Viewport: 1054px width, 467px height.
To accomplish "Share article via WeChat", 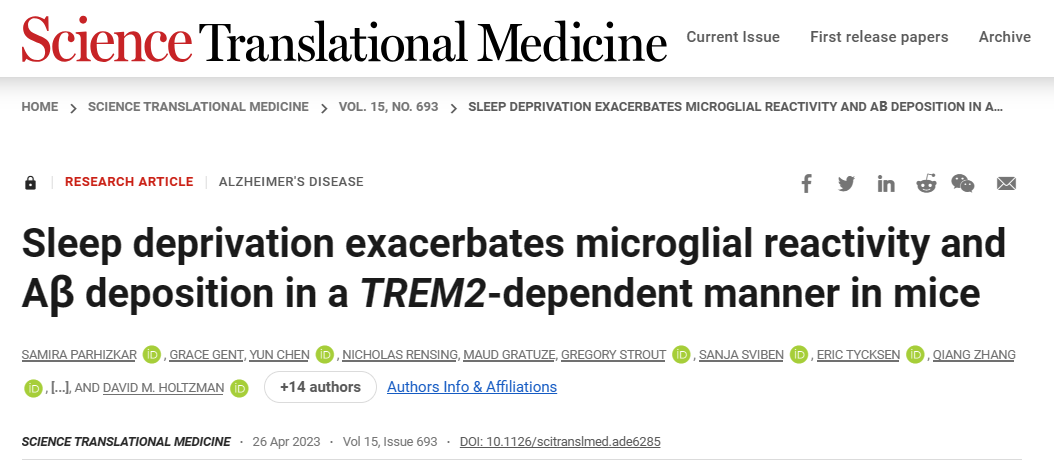I will (x=963, y=183).
